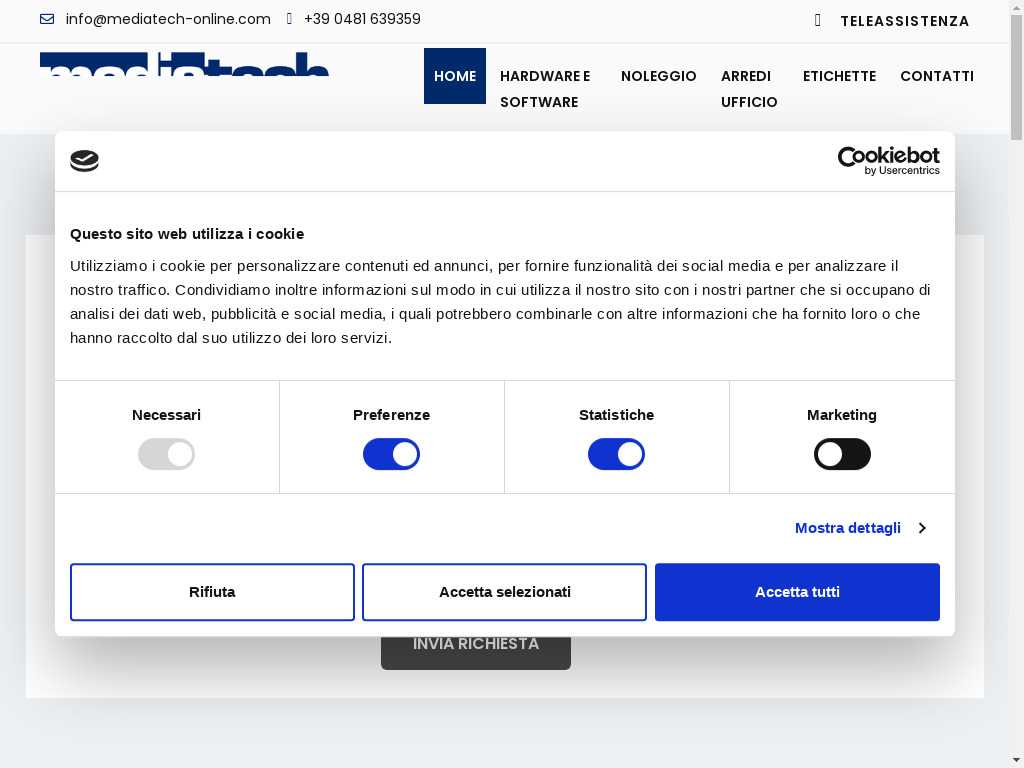
Task: Expand Mostra dettagli chevron arrow
Action: (921, 528)
